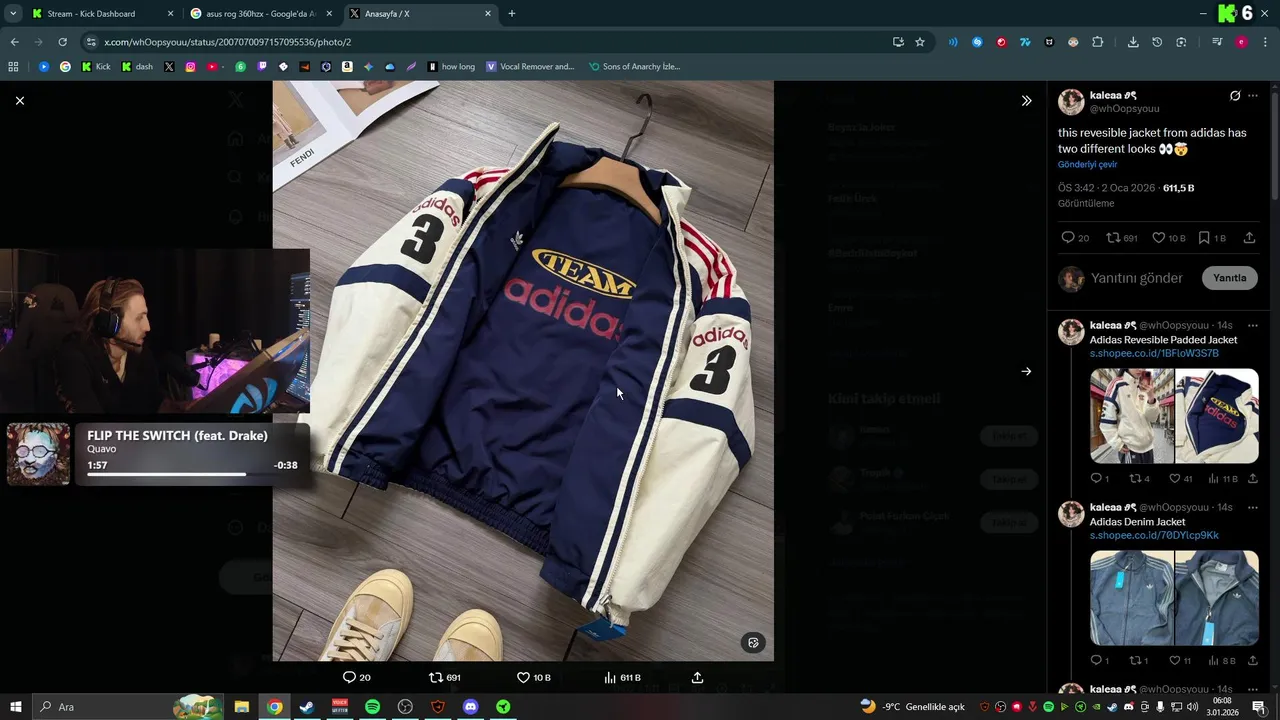This screenshot has width=1280, height=720.
Task: Open options for Adidas Revesible Padded Jacket reply
Action: coord(1253,325)
